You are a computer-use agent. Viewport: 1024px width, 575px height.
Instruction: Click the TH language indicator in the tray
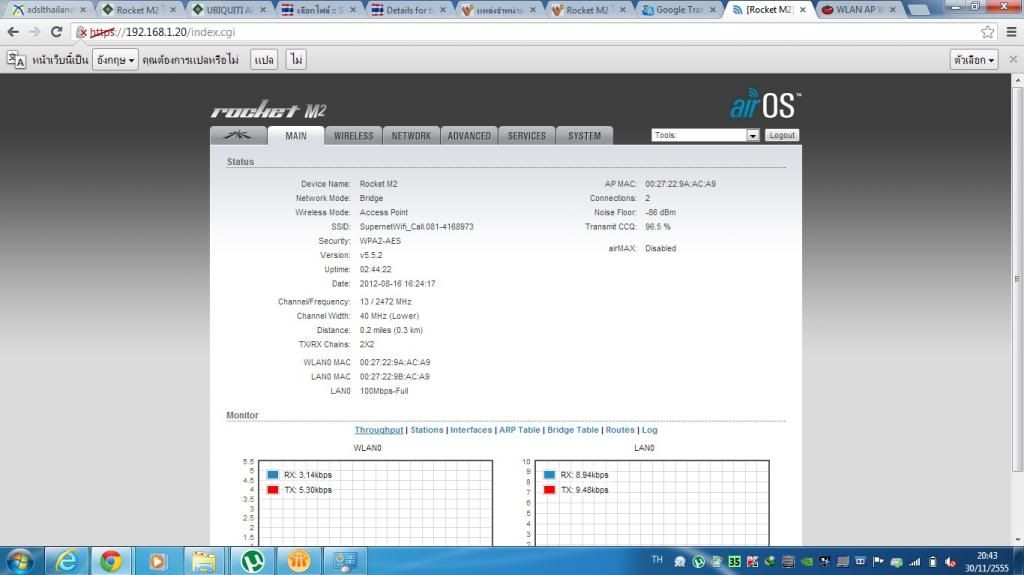click(x=657, y=560)
